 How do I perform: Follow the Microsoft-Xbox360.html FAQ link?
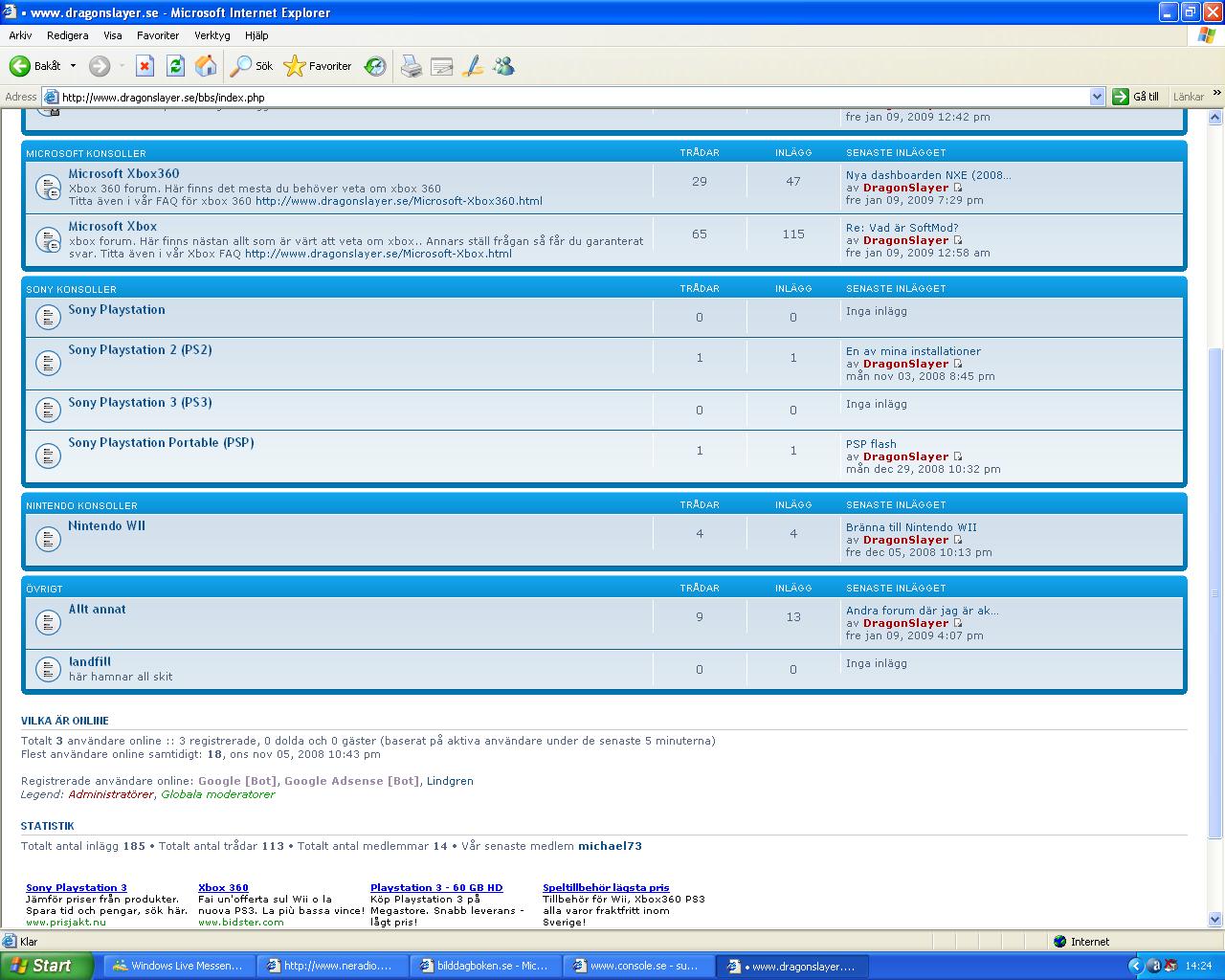[x=399, y=201]
